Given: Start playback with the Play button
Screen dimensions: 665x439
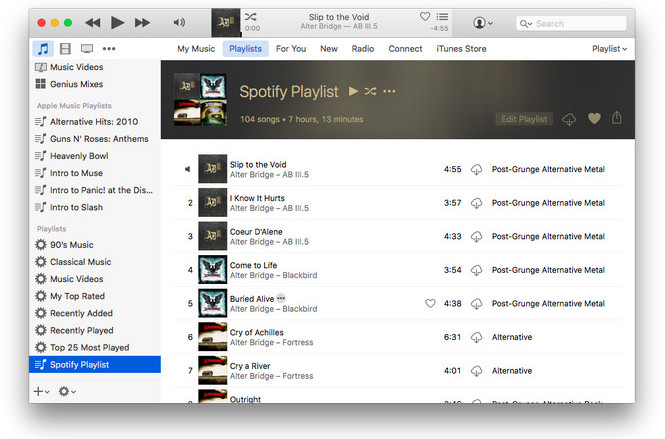Looking at the screenshot, I should click(x=117, y=22).
